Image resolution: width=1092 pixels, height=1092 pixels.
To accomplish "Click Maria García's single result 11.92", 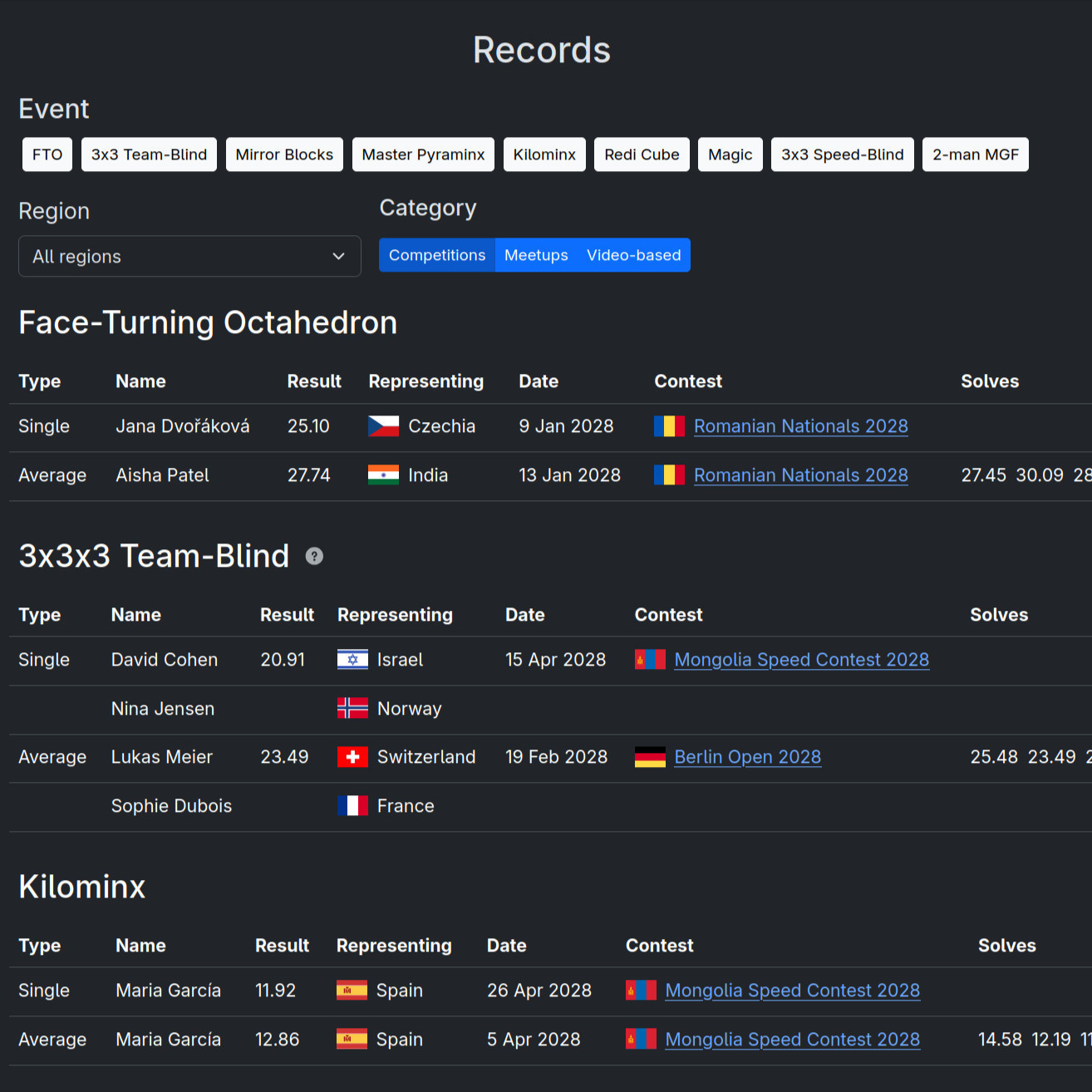I will pyautogui.click(x=276, y=991).
